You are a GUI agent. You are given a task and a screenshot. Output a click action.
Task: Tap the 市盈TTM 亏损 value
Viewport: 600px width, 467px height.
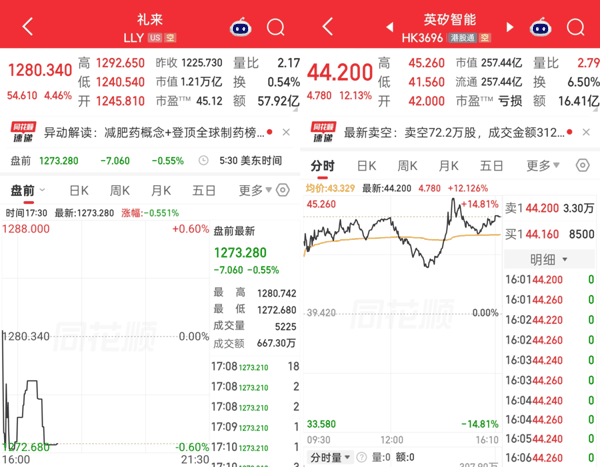coord(489,101)
